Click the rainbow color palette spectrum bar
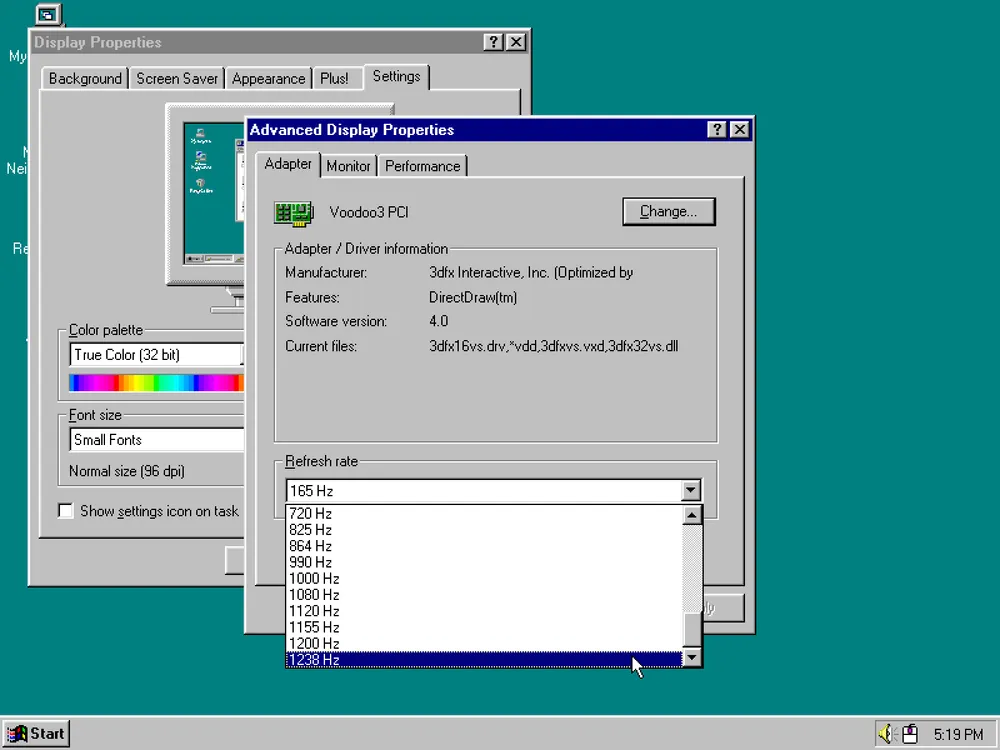 click(155, 382)
